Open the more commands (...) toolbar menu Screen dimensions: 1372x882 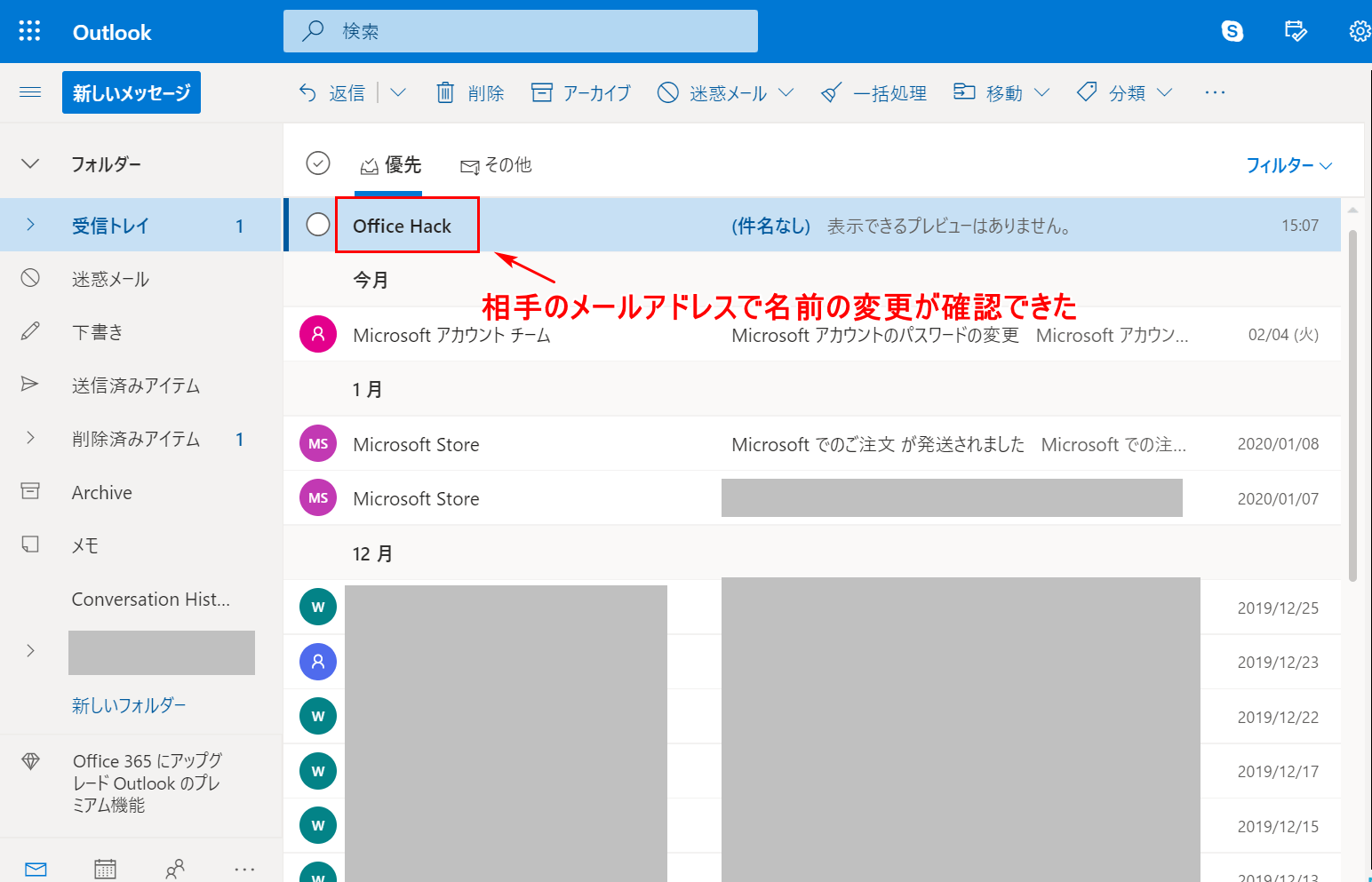[x=1215, y=92]
